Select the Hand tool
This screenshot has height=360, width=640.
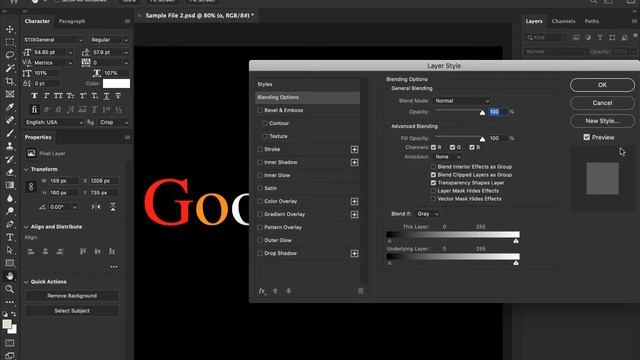pyautogui.click(x=10, y=276)
